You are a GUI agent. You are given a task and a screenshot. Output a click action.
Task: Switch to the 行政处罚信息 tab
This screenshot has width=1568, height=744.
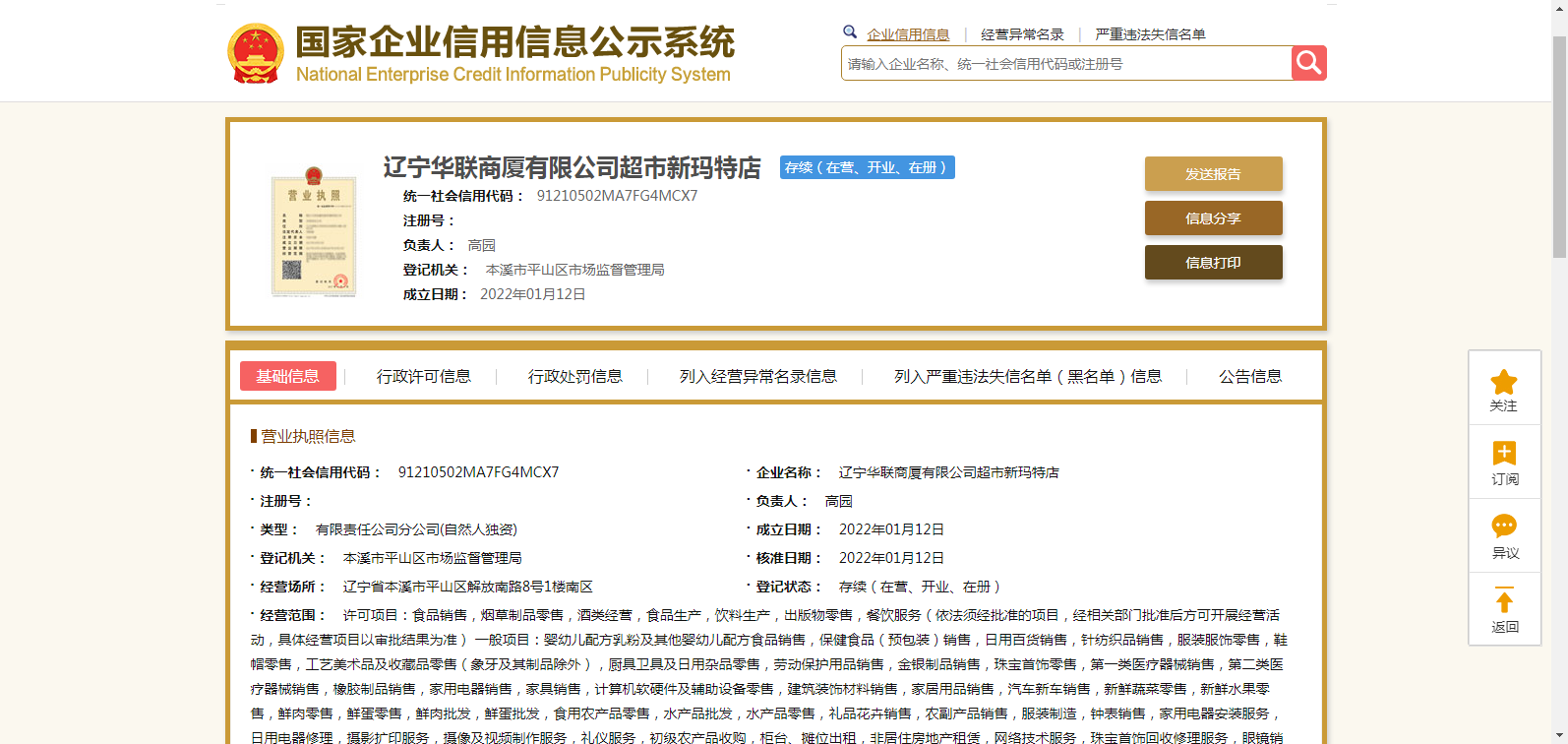click(575, 376)
